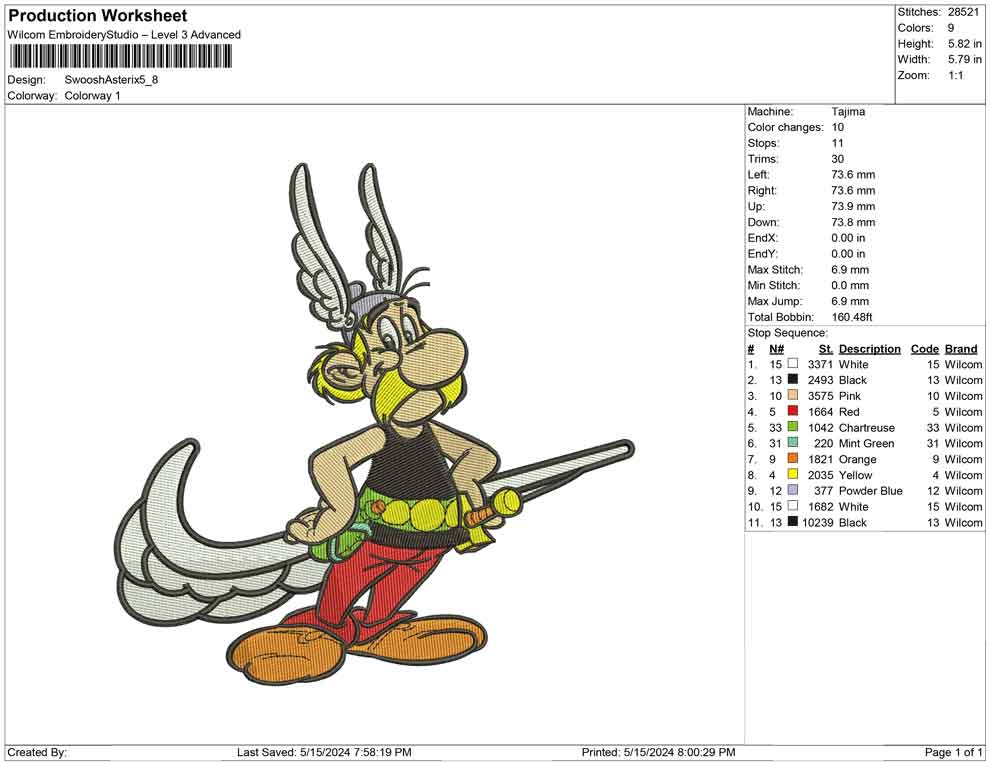This screenshot has height=762, width=990.
Task: Click stitch count '10239' in row 11
Action: click(x=818, y=522)
